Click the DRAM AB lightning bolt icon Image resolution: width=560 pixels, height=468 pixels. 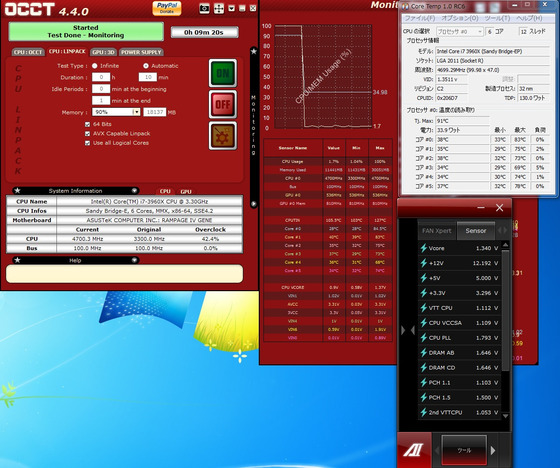click(424, 353)
